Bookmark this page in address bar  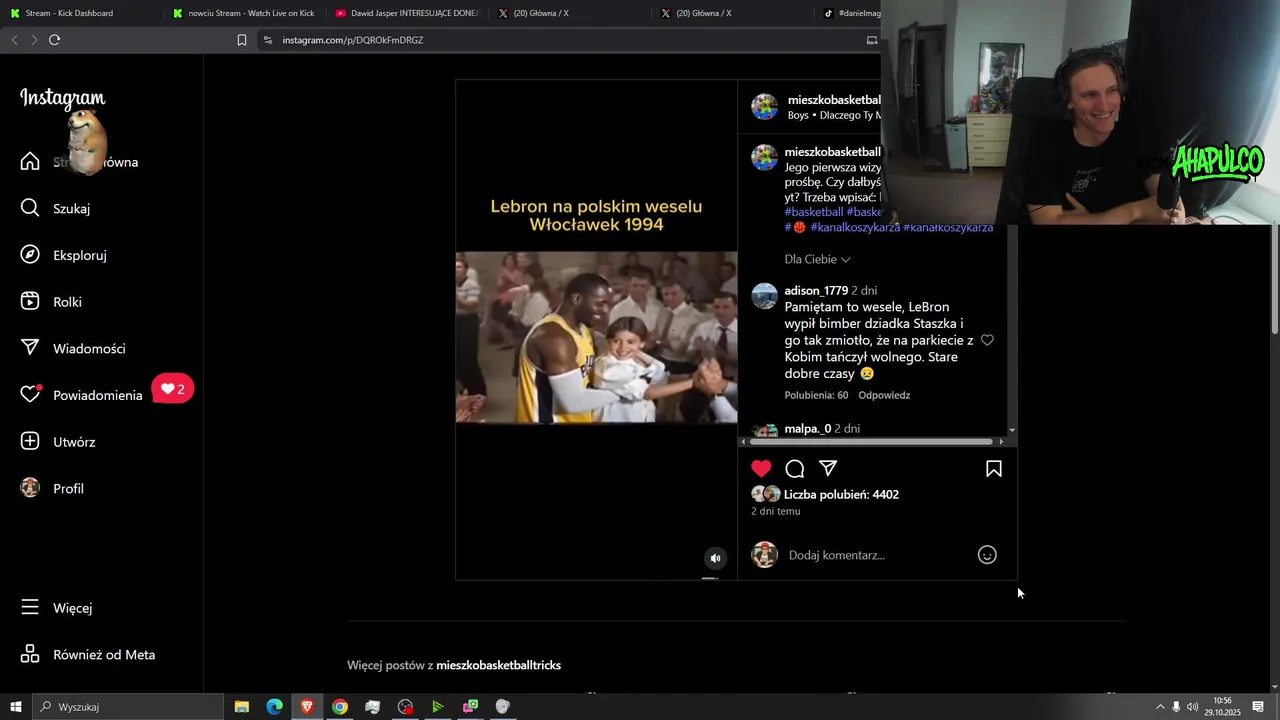(x=241, y=40)
